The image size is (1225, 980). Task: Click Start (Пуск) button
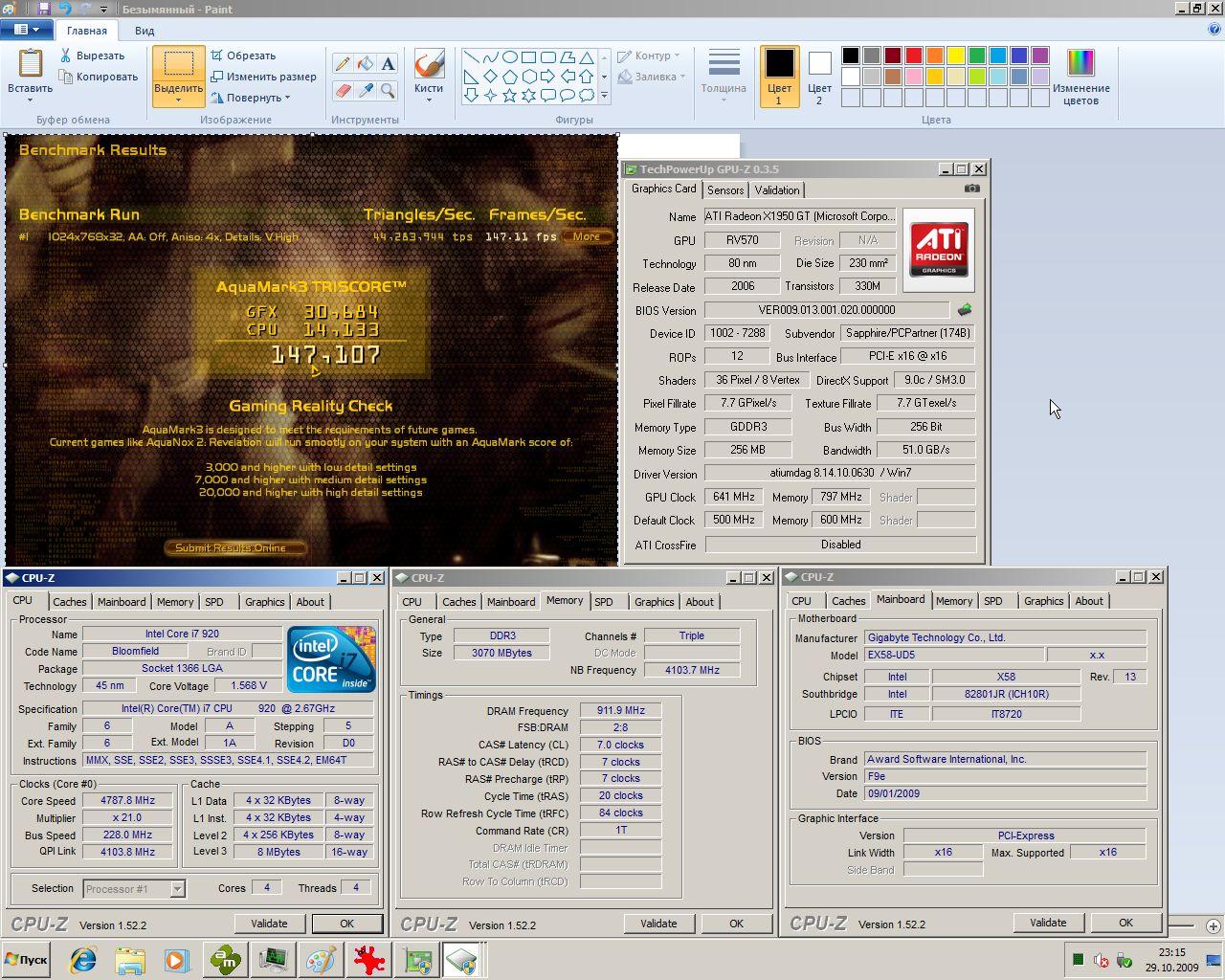coord(26,960)
